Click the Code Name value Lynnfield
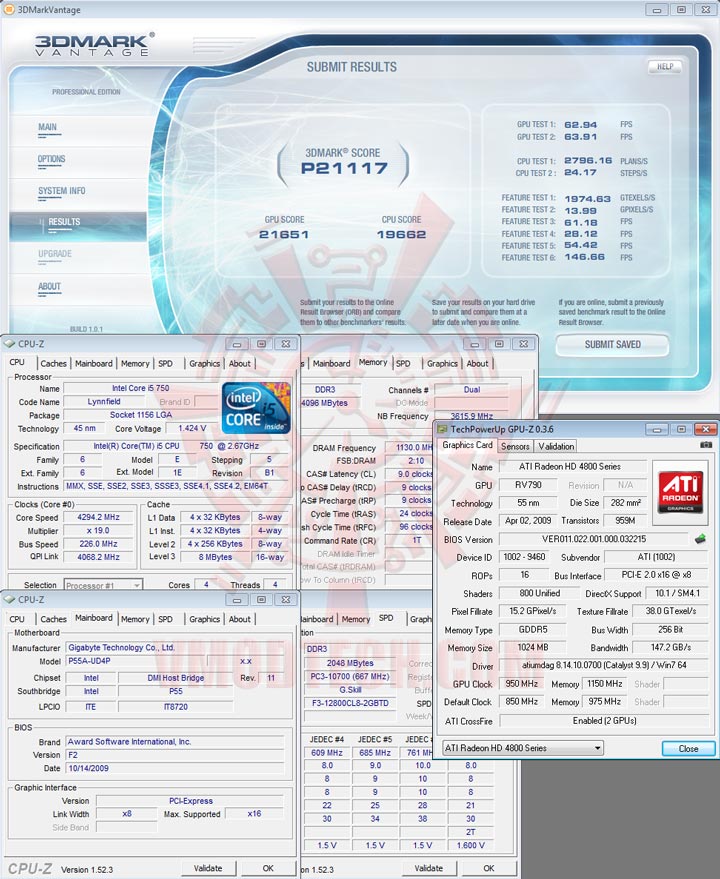This screenshot has height=879, width=720. tap(104, 401)
